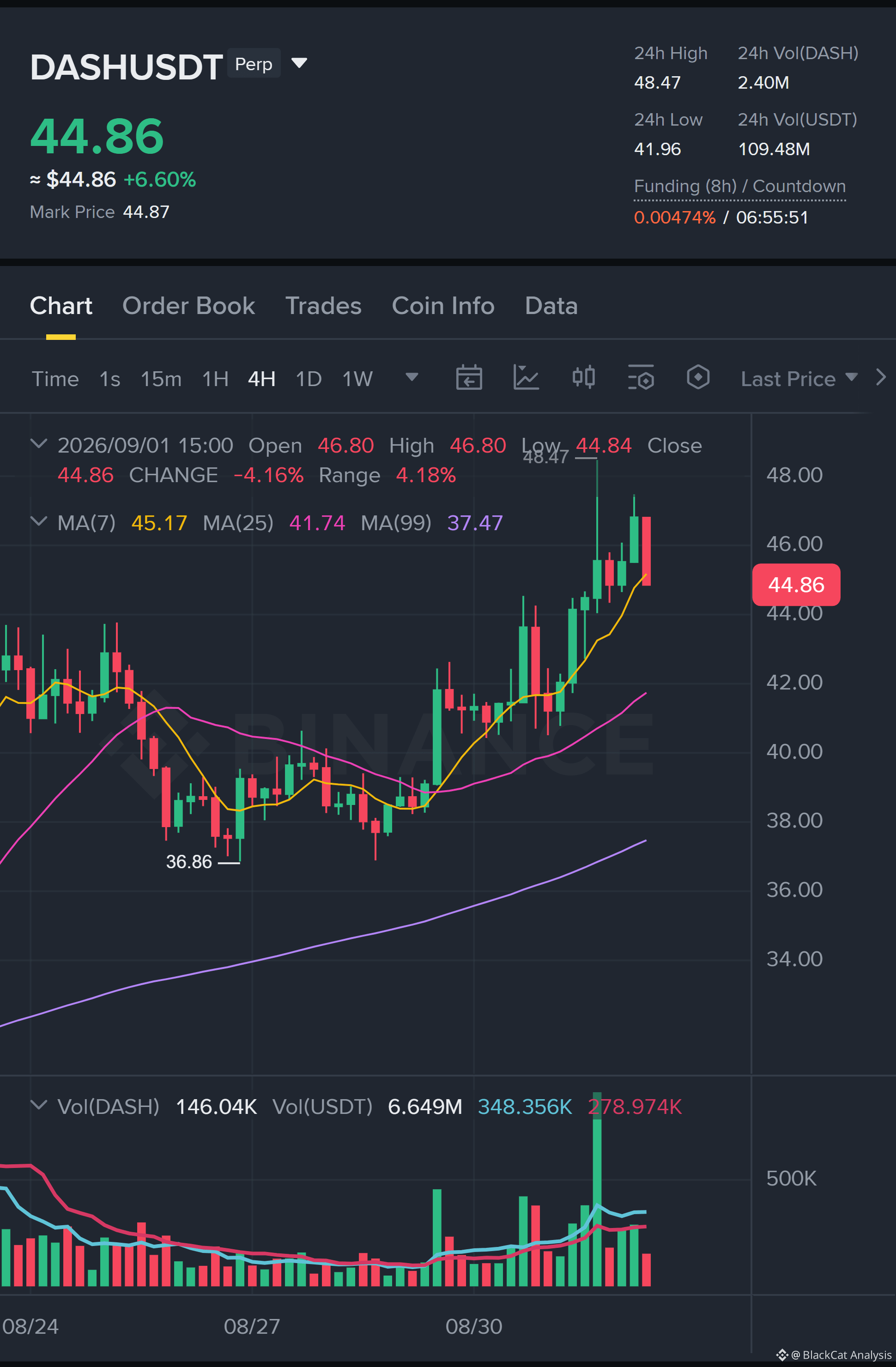This screenshot has height=1367, width=896.
Task: Select the 1D timeframe
Action: 309,379
